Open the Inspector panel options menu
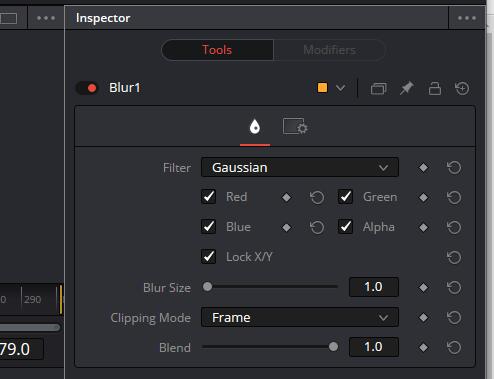The image size is (494, 379). [467, 18]
